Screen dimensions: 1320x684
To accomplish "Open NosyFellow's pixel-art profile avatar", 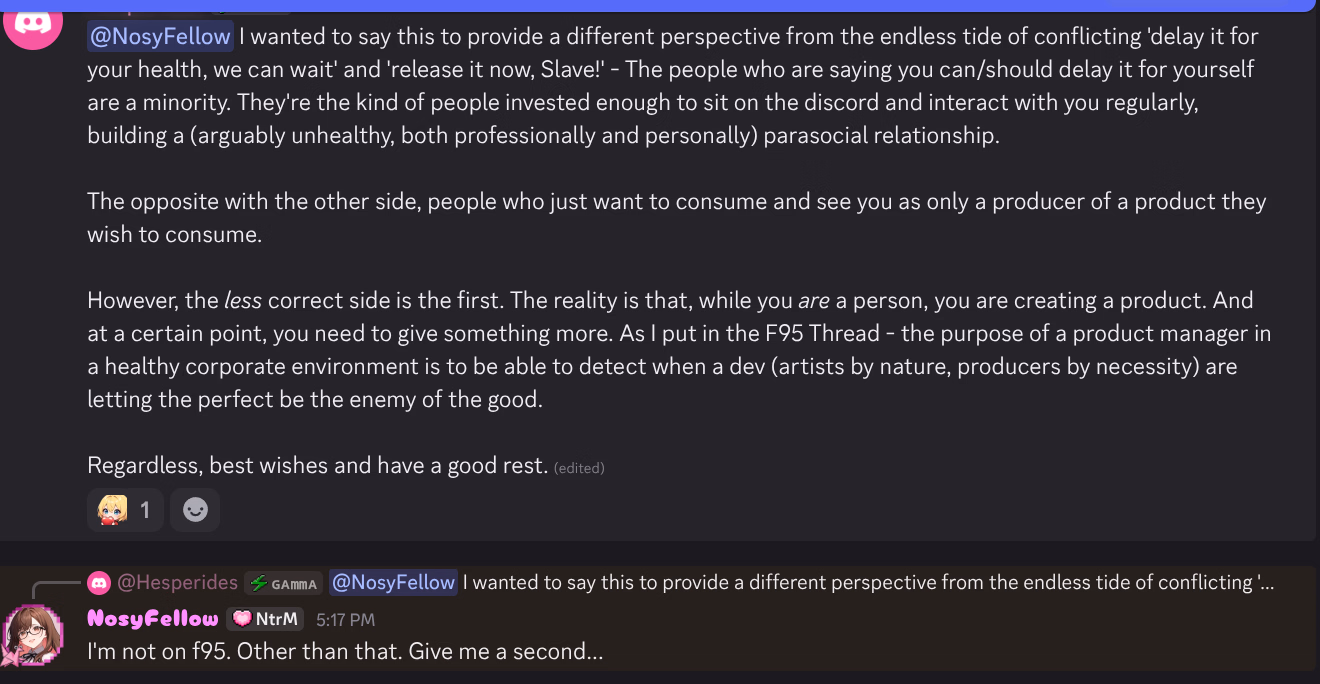I will coord(33,635).
